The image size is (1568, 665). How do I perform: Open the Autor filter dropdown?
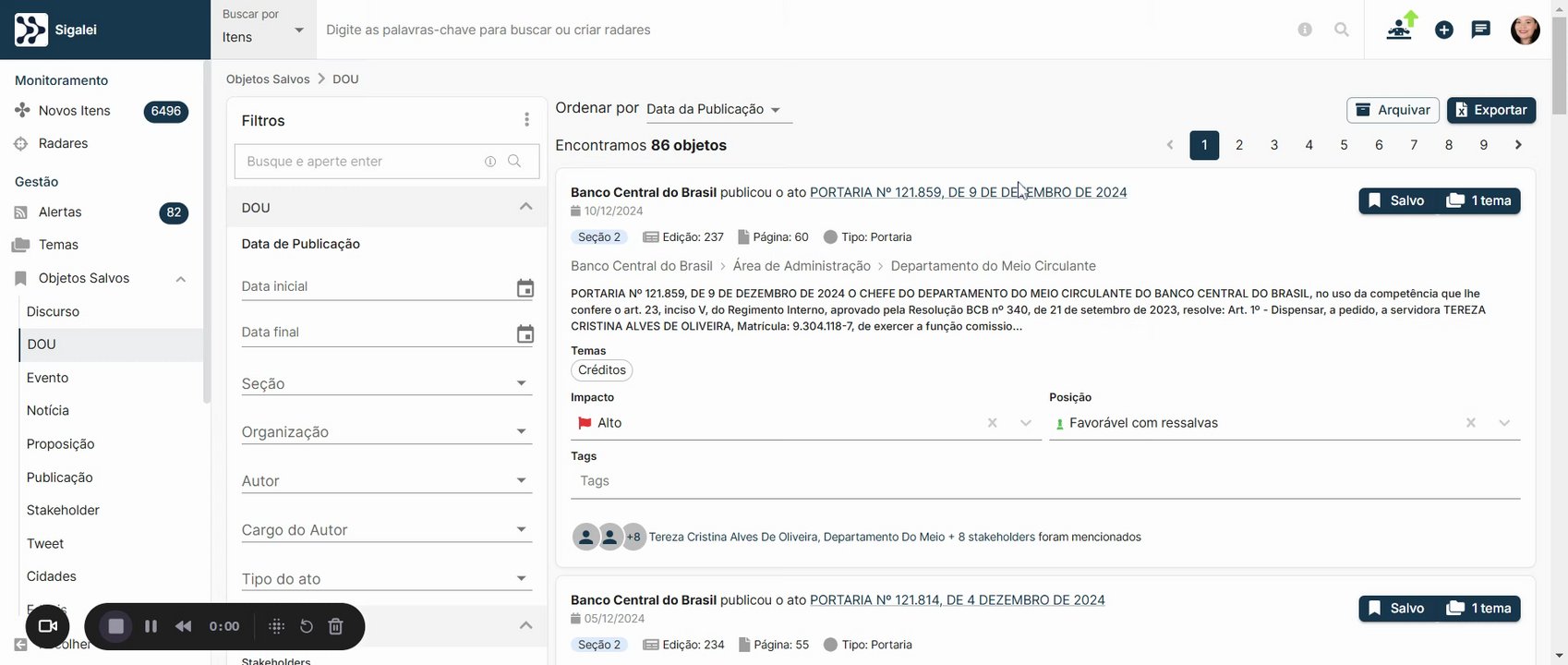pos(387,480)
